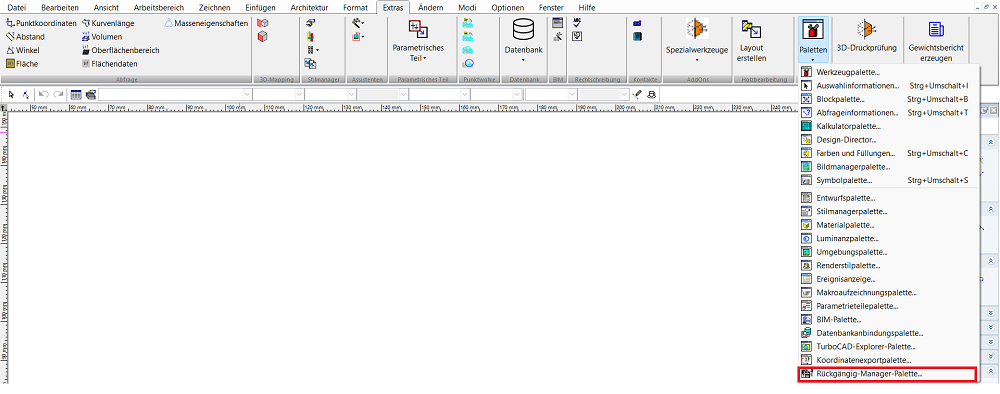This screenshot has width=1000, height=394.
Task: Open Materialpalette... entry
Action: [887, 225]
